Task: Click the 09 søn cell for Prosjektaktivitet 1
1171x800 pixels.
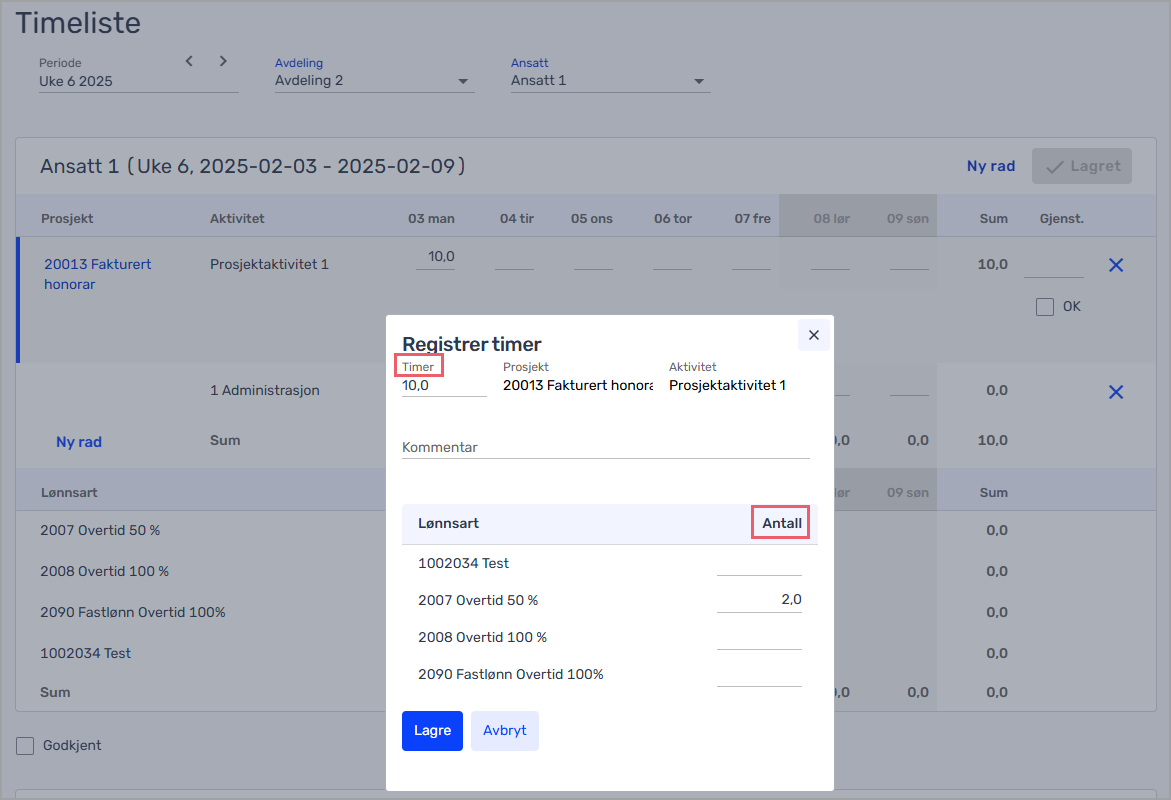Action: pos(910,258)
